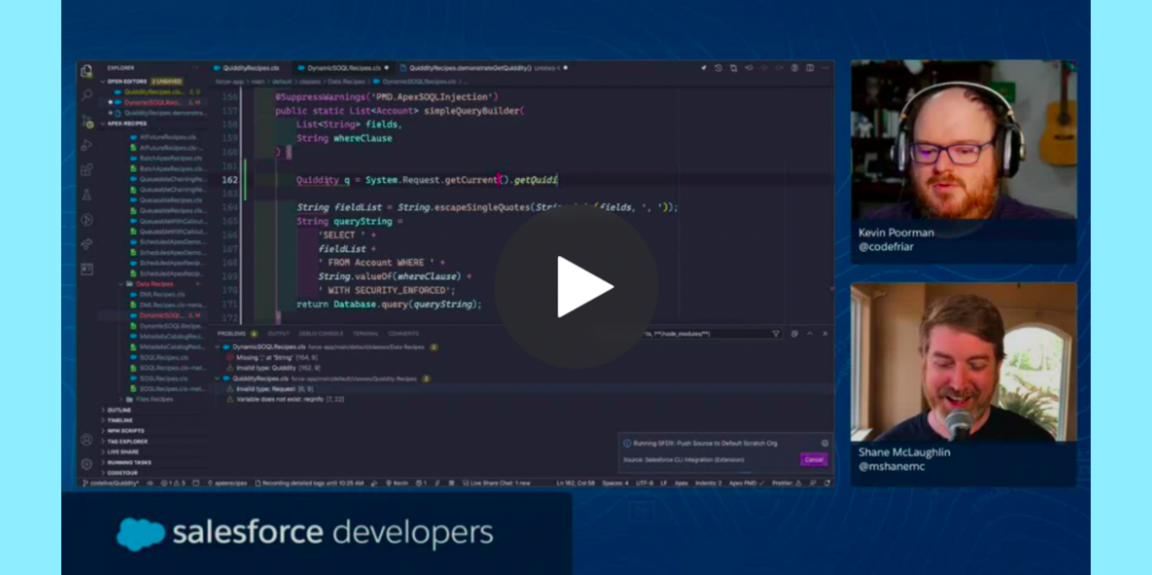1152x575 pixels.
Task: Open notification gear settings icon
Action: pos(824,444)
